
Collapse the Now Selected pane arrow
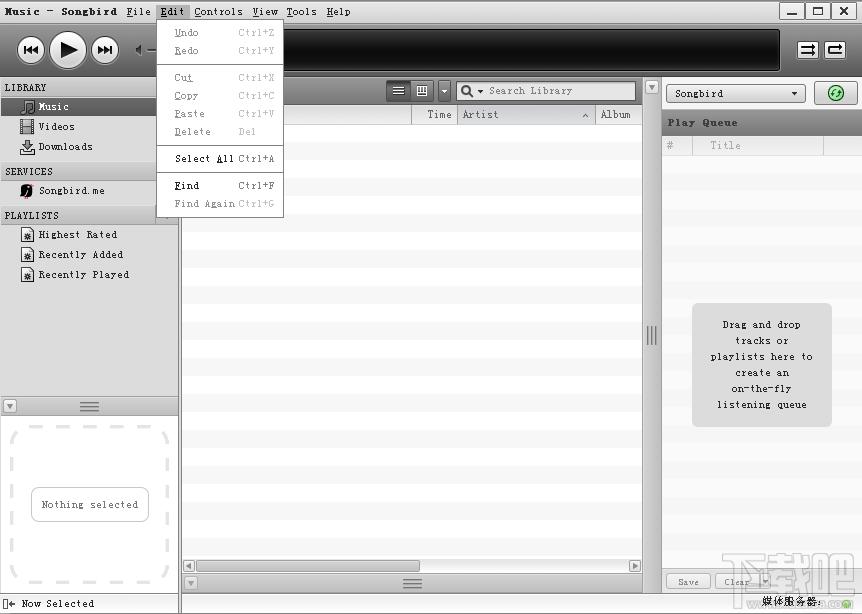pyautogui.click(x=10, y=406)
